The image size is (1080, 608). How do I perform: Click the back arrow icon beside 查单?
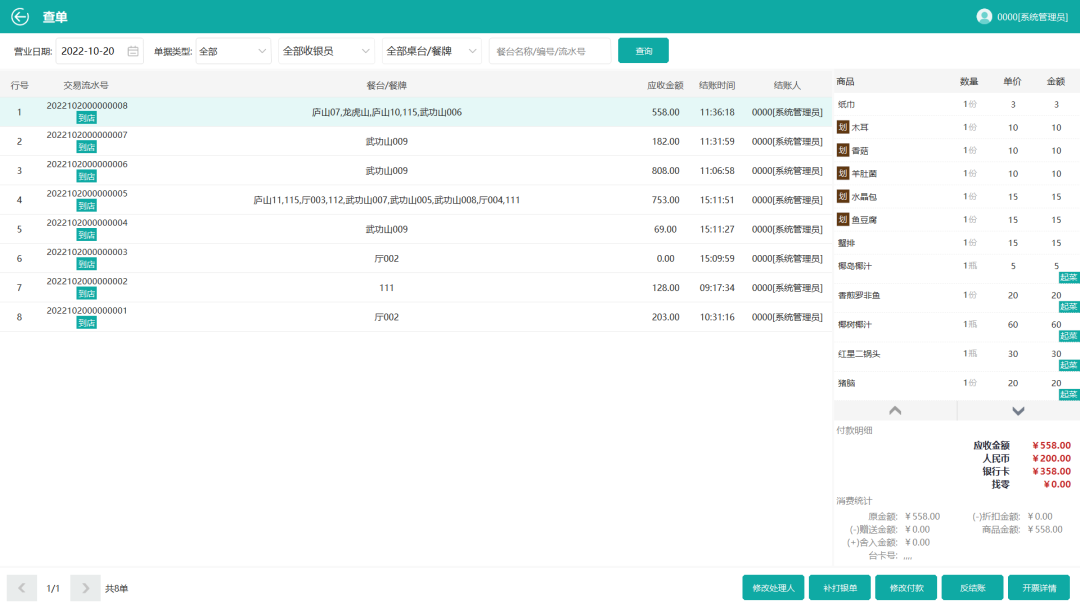pyautogui.click(x=20, y=17)
